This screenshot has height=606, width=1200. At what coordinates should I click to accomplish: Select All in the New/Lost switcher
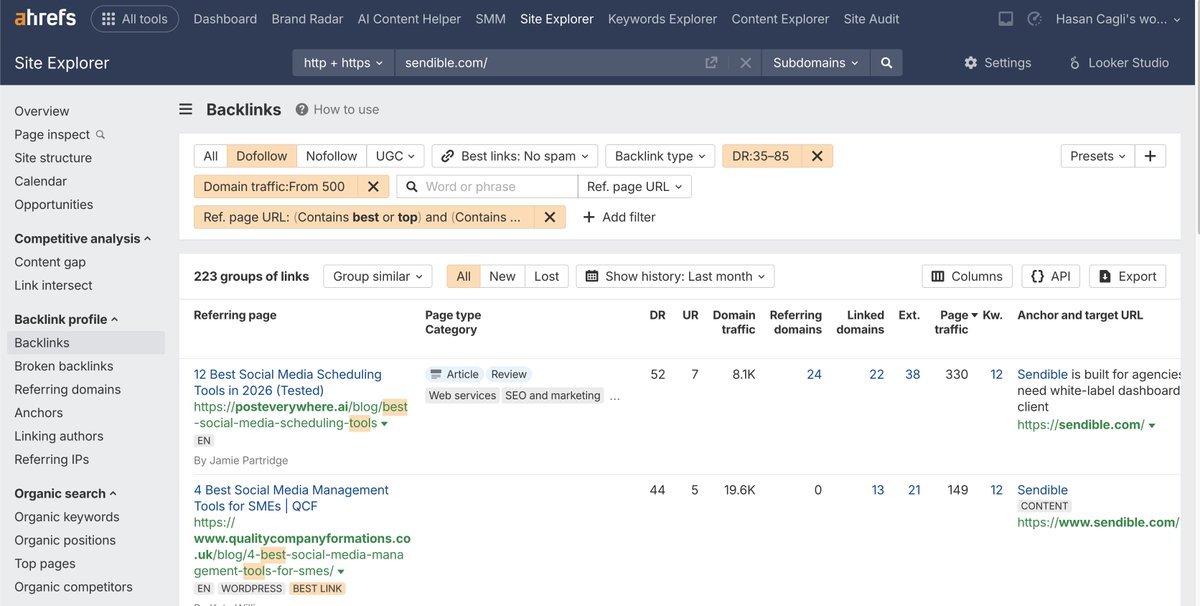click(x=464, y=277)
